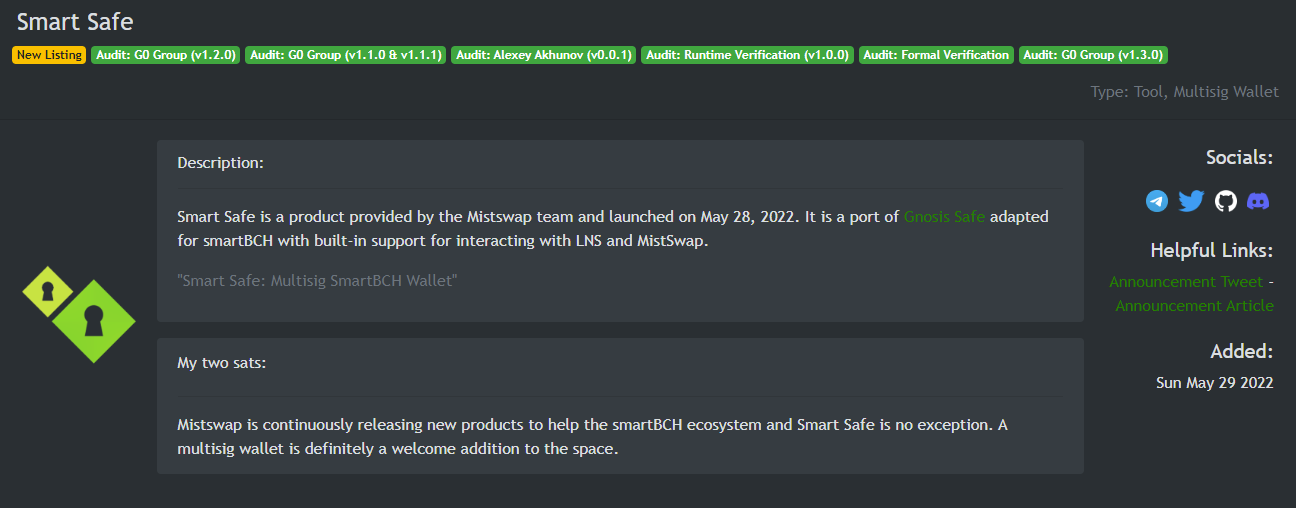Screen dimensions: 1296x508
Task: Open Audit: G0 Group (v1.2.0) badge
Action: point(166,55)
